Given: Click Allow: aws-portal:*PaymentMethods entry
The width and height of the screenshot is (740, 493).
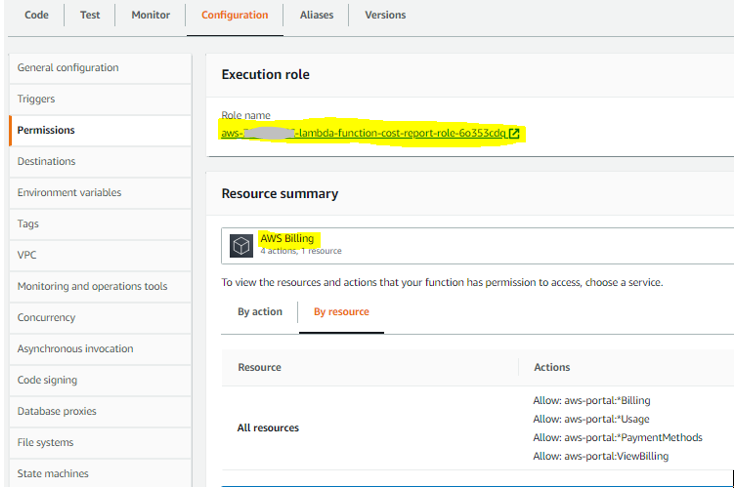Looking at the screenshot, I should 618,438.
